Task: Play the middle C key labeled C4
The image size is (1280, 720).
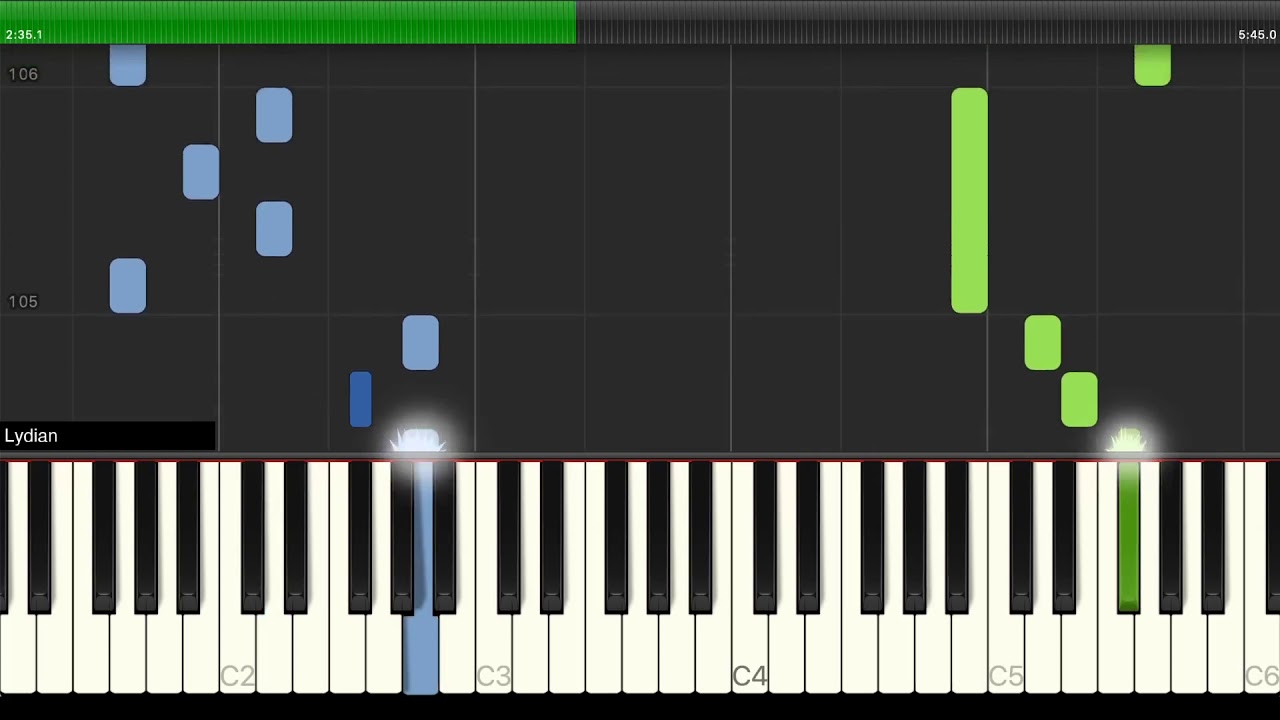Action: click(x=749, y=650)
